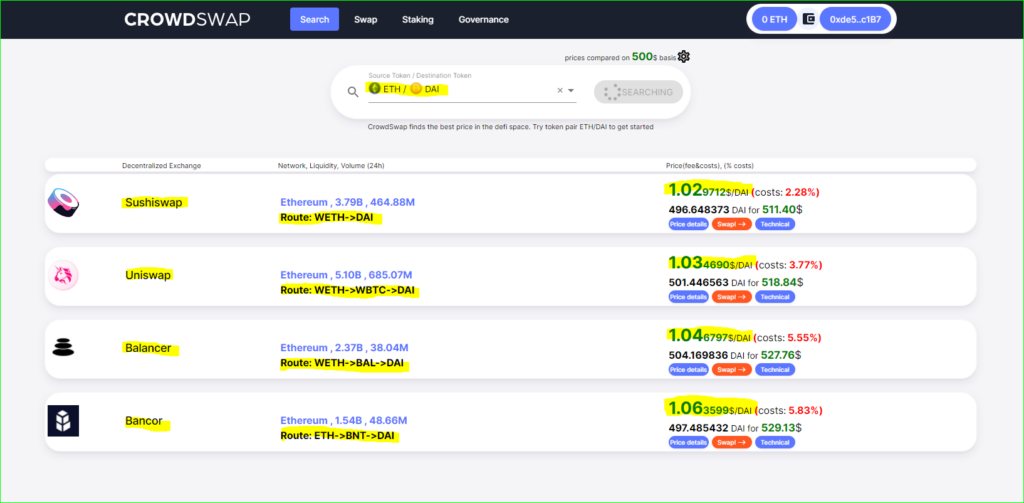1024x503 pixels.
Task: Expand the token pair dropdown arrow
Action: pos(571,90)
